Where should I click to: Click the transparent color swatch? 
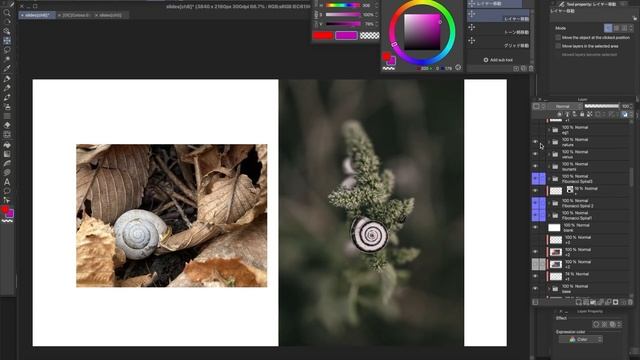tap(369, 36)
